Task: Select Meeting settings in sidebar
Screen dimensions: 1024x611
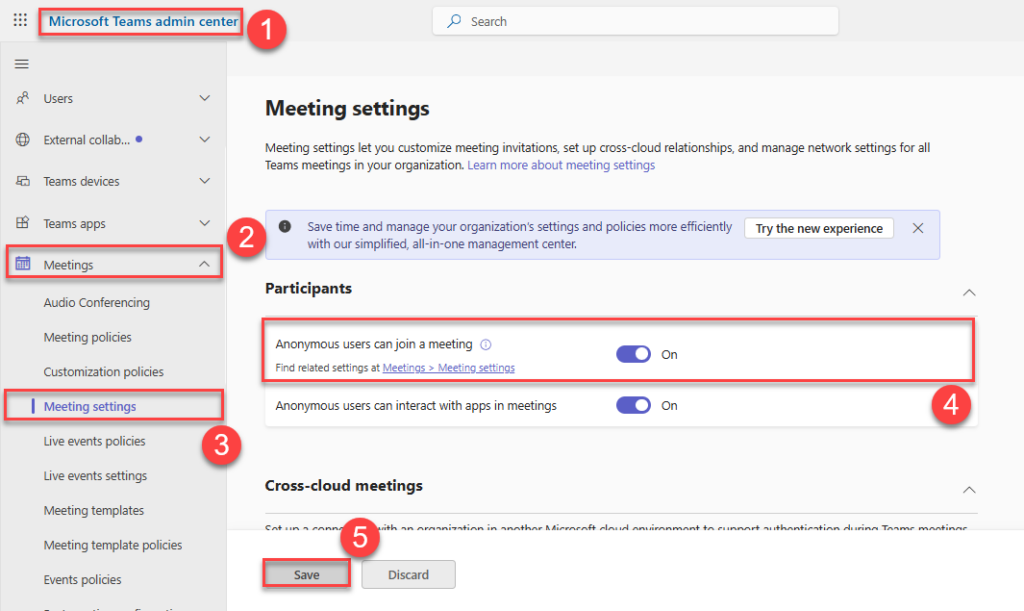Action: [x=90, y=406]
